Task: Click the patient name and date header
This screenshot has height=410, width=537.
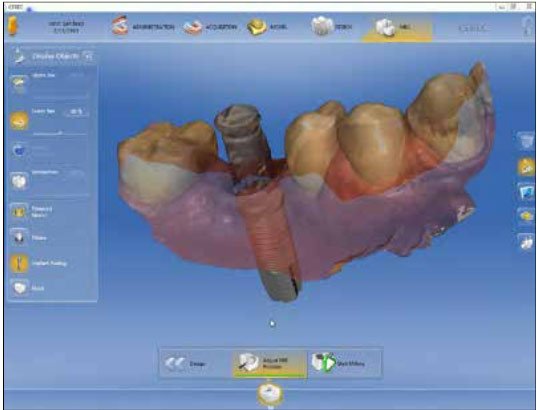Action: pos(66,27)
